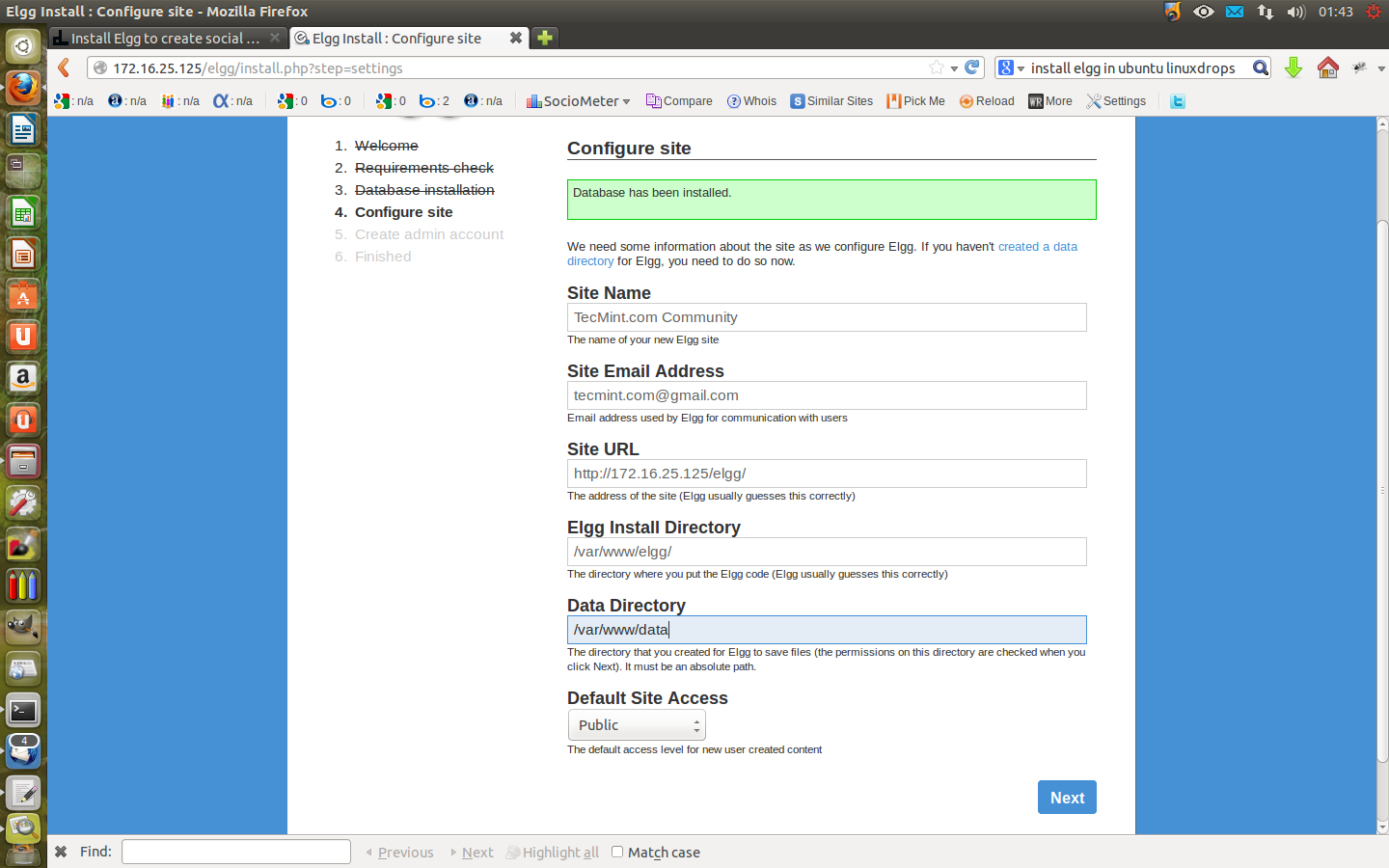The image size is (1389, 868).
Task: Click Highlight all in find bar
Action: coord(553,853)
